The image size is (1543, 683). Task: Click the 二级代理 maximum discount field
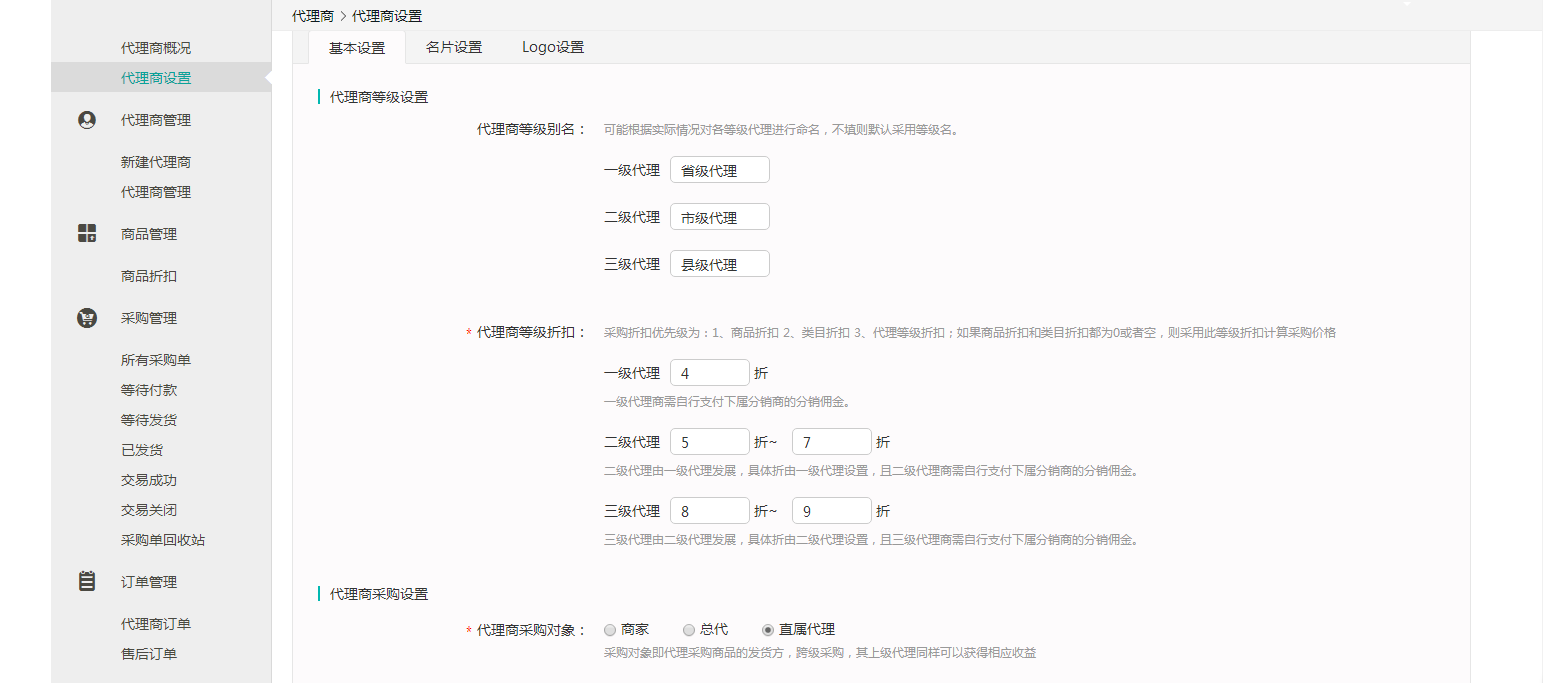(831, 442)
